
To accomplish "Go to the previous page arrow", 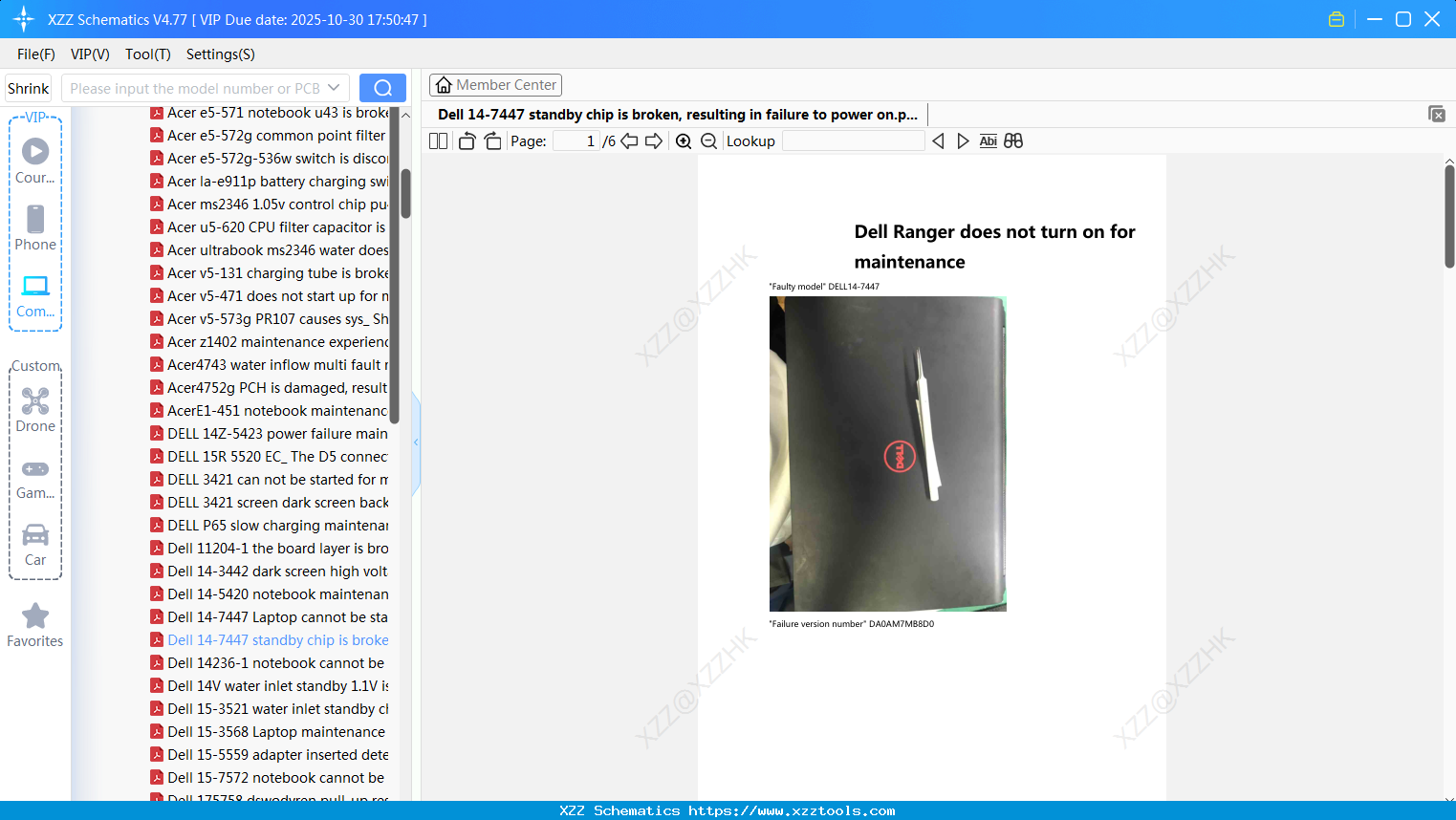I will (x=630, y=141).
